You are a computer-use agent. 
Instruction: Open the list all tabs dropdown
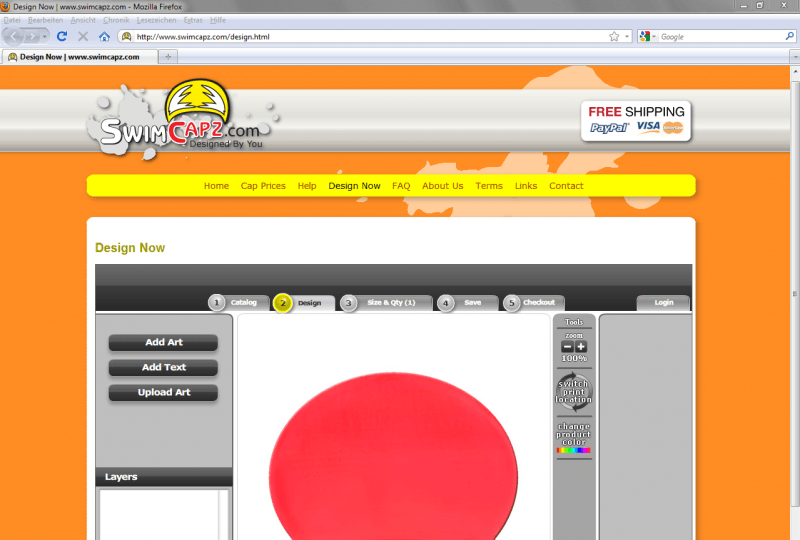click(794, 57)
